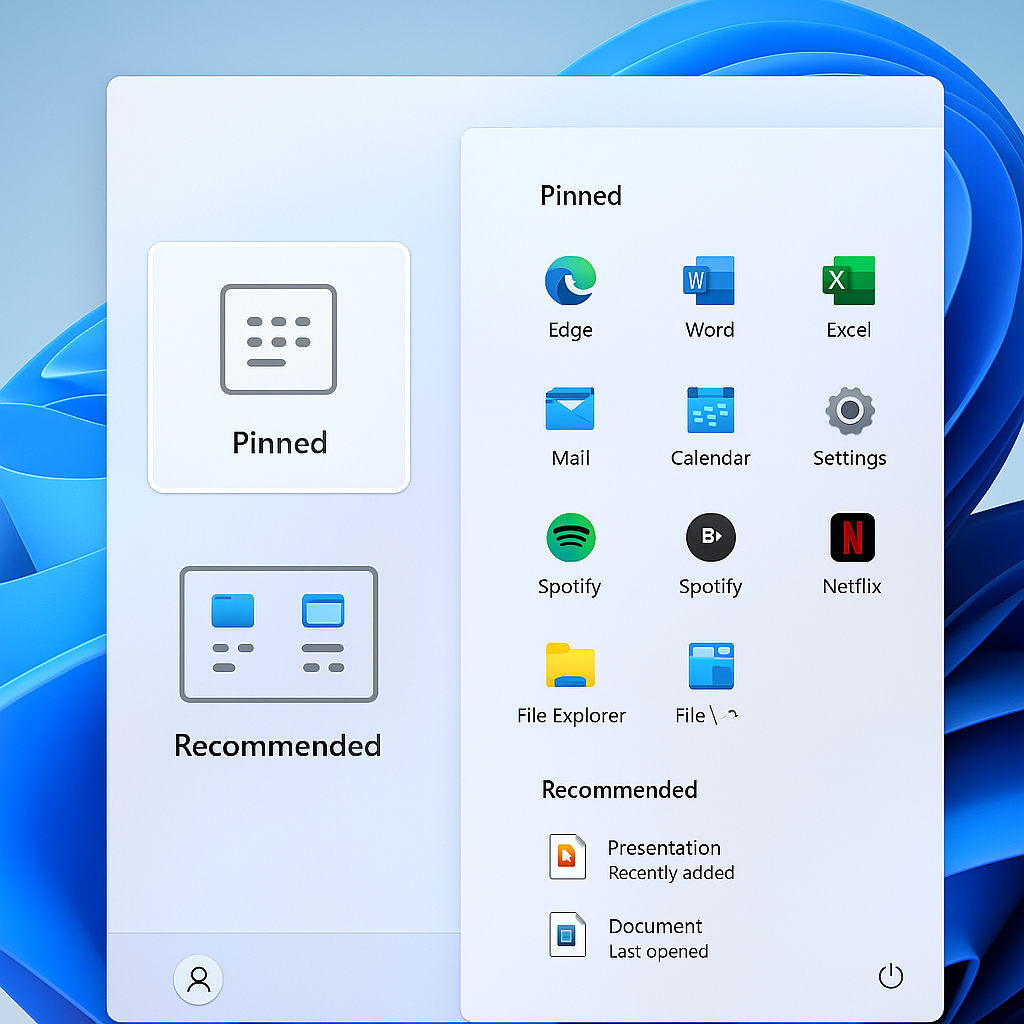Screen dimensions: 1024x1024
Task: Click the 'Recently added' subtitle
Action: coord(671,873)
